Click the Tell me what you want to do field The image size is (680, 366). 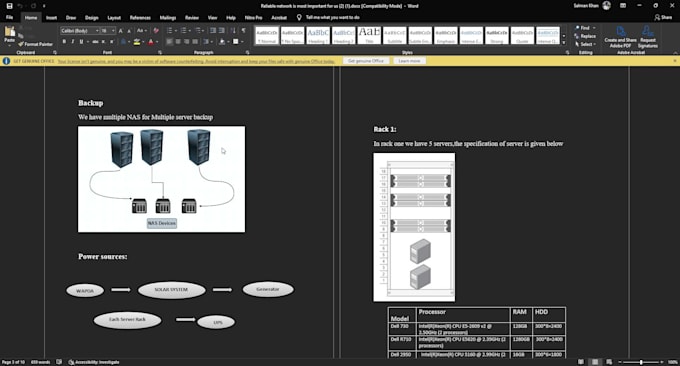(333, 17)
